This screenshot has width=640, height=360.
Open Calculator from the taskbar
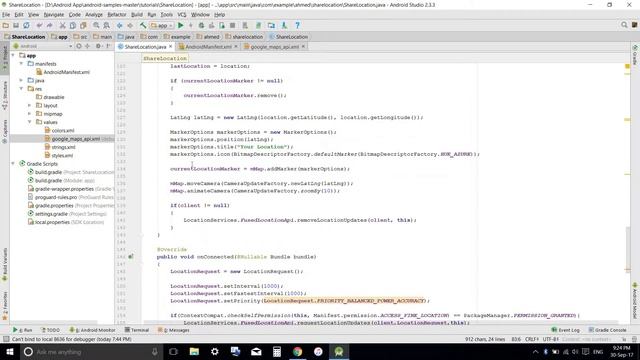coord(277,351)
